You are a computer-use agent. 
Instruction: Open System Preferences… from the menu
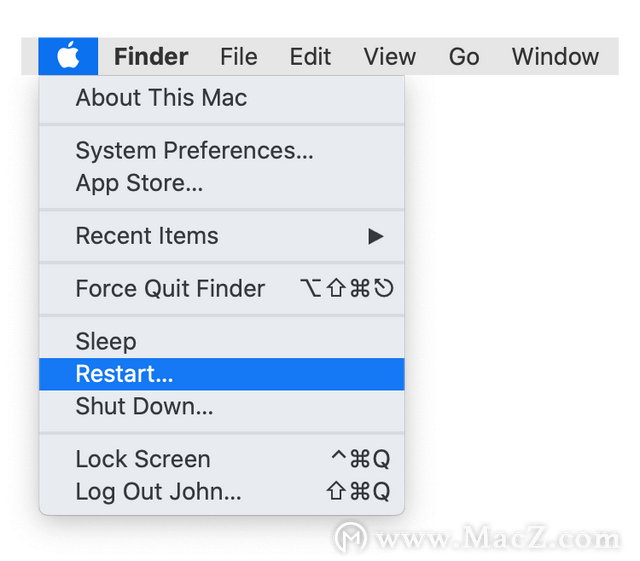(222, 151)
